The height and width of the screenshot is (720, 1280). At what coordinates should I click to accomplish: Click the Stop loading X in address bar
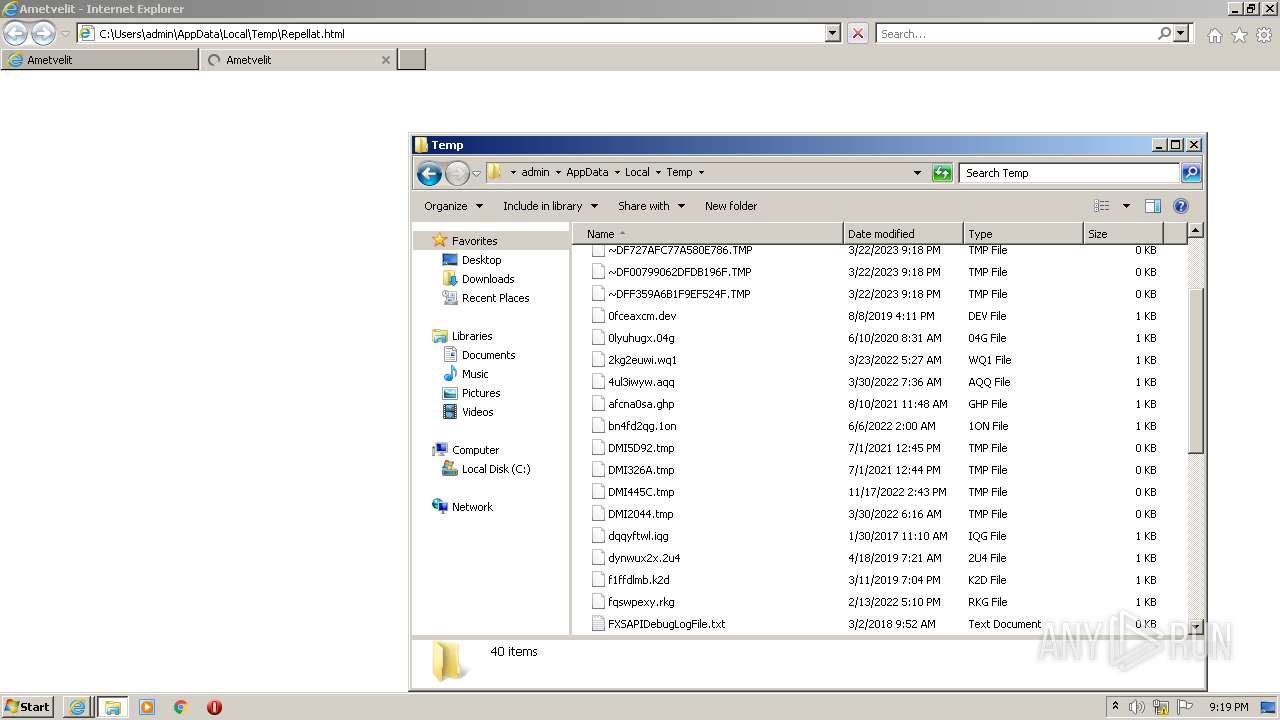[x=858, y=33]
